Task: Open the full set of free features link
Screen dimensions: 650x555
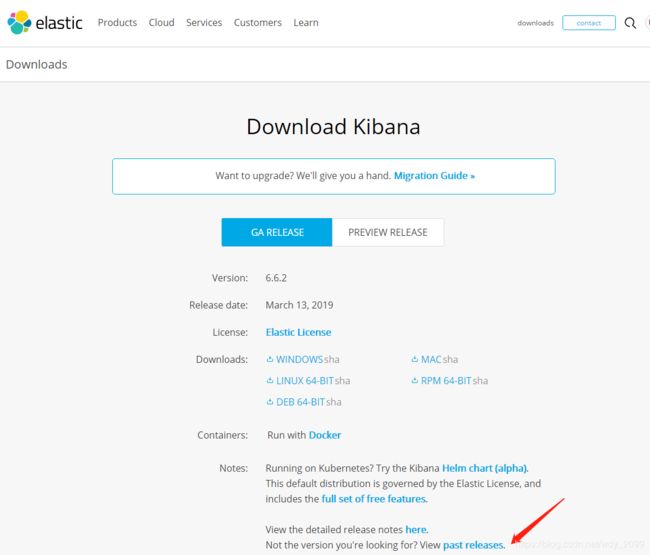Action: tap(374, 499)
